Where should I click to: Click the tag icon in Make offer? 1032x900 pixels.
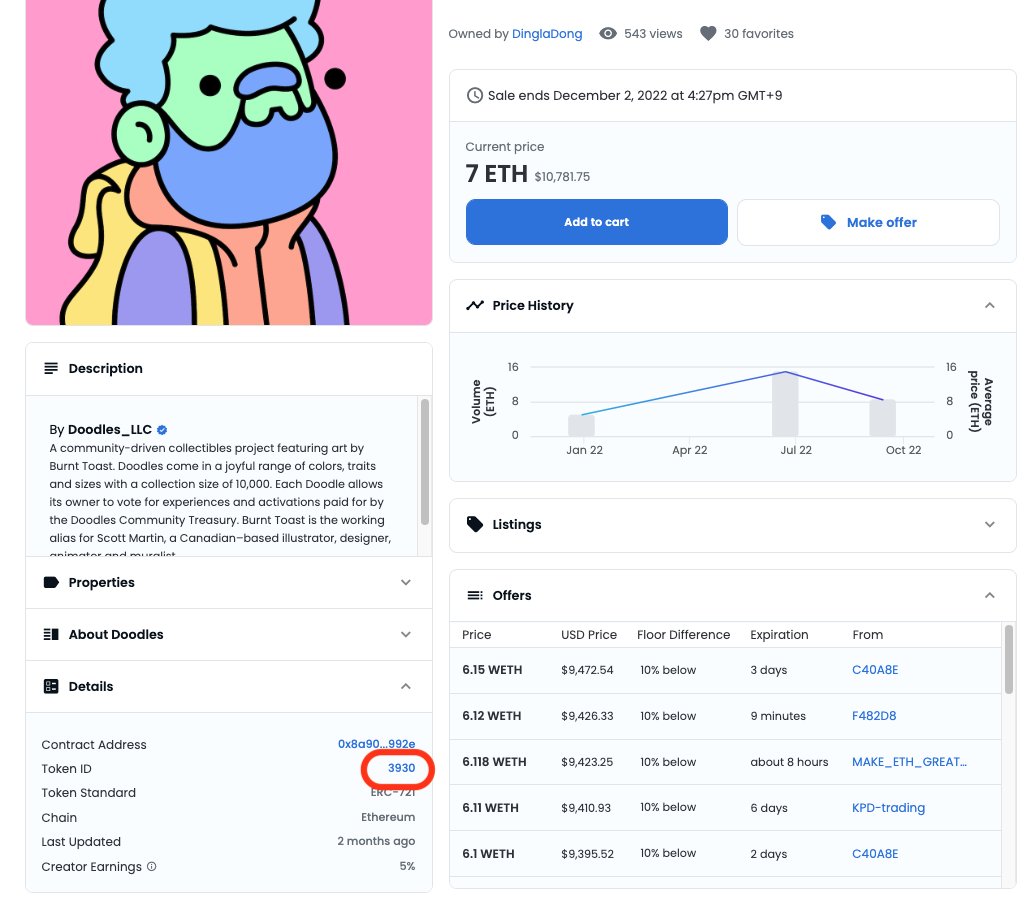828,222
